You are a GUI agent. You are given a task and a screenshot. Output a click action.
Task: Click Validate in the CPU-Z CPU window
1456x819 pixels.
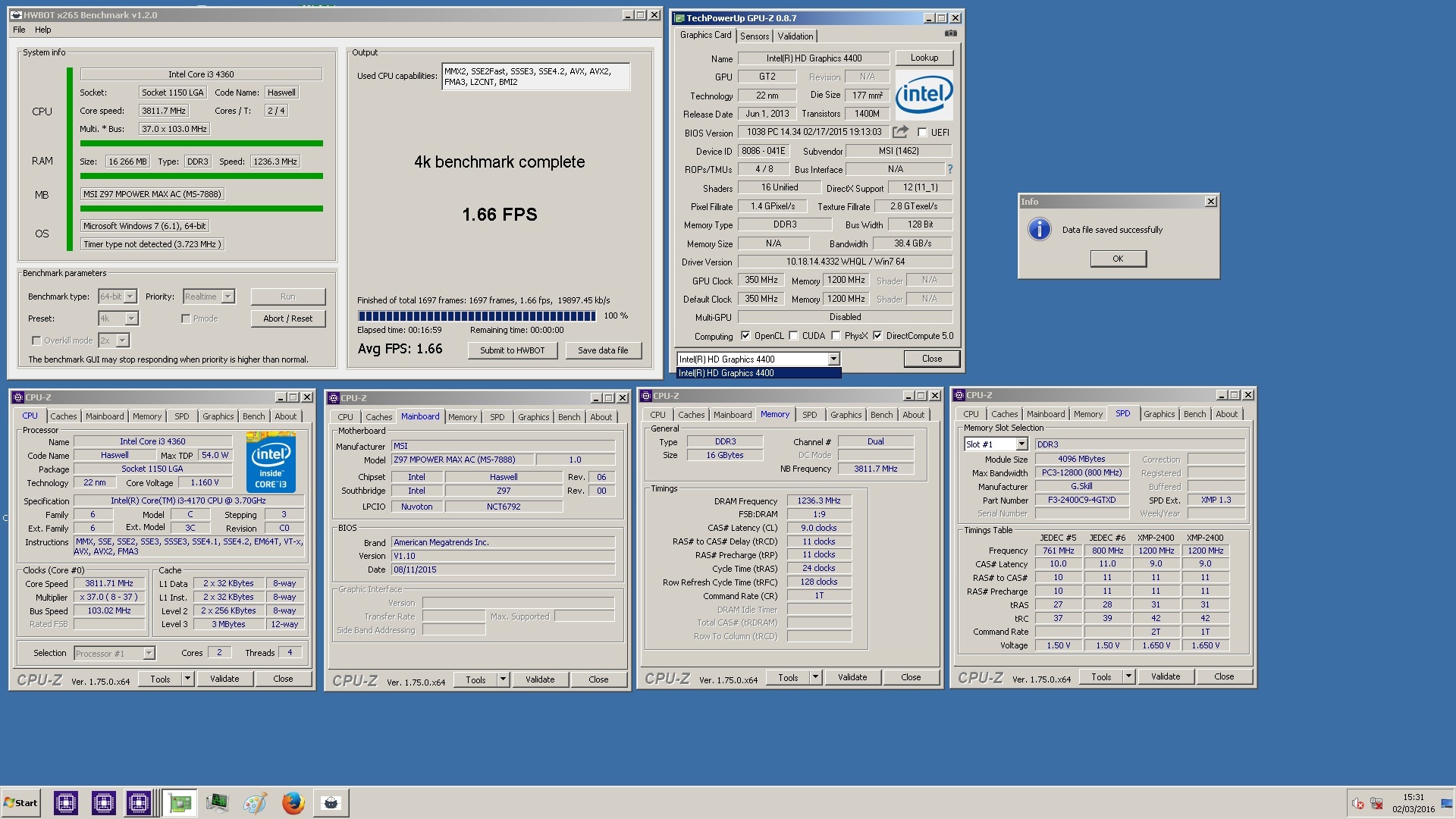(224, 679)
